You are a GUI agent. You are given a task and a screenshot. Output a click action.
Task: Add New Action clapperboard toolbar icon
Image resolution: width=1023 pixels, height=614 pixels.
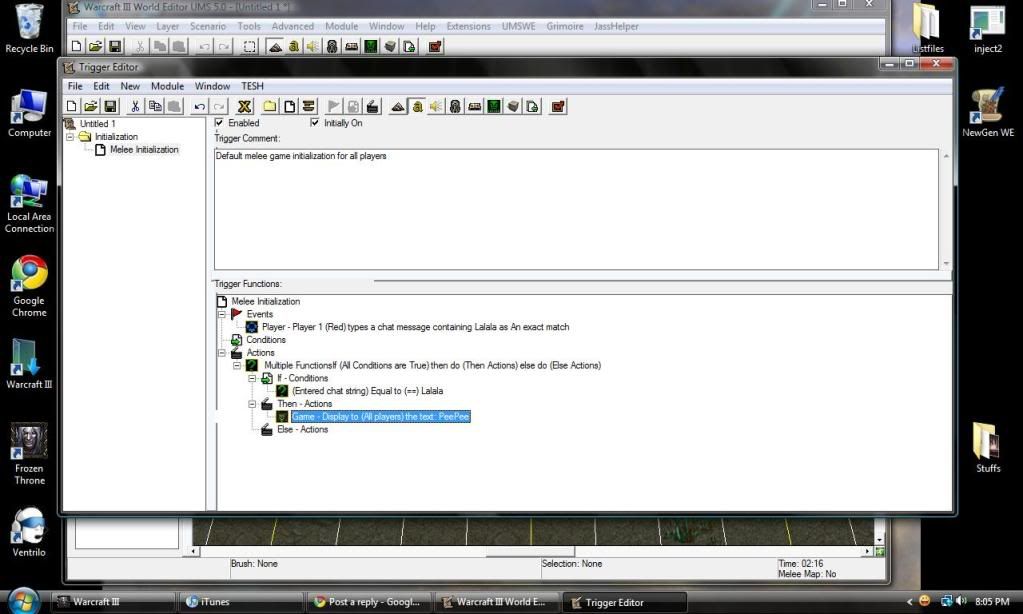click(x=373, y=106)
